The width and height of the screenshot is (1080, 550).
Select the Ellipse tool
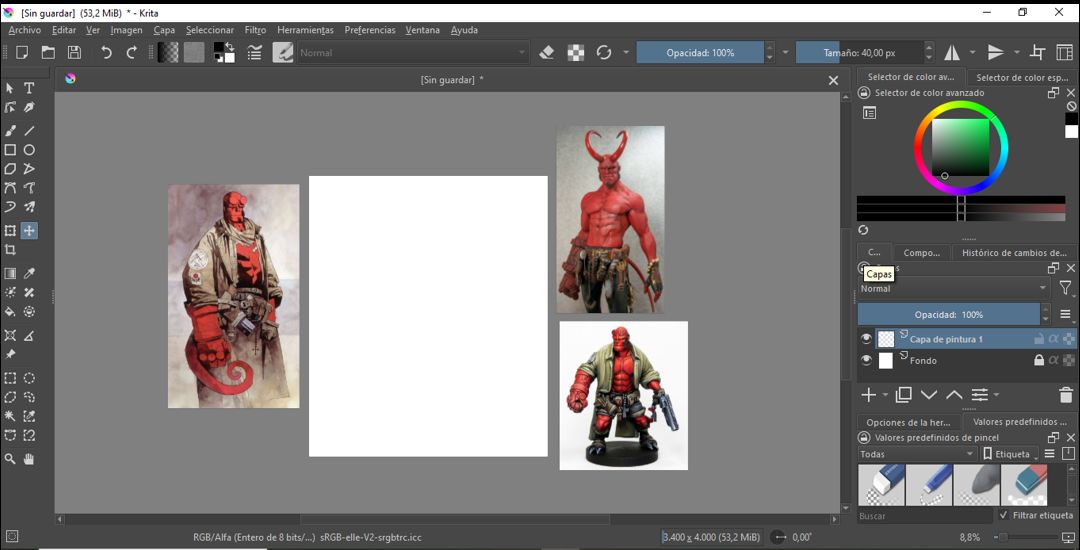click(x=30, y=150)
